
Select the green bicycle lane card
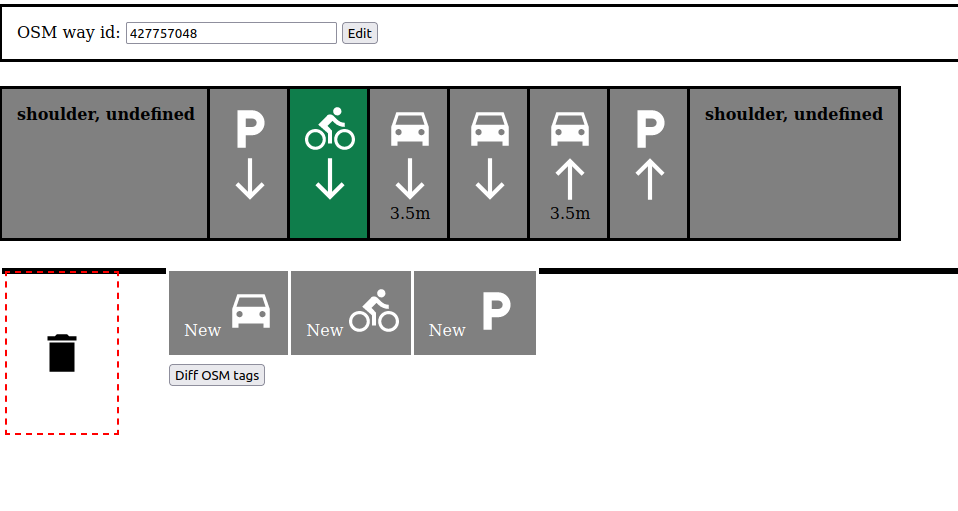click(x=329, y=163)
